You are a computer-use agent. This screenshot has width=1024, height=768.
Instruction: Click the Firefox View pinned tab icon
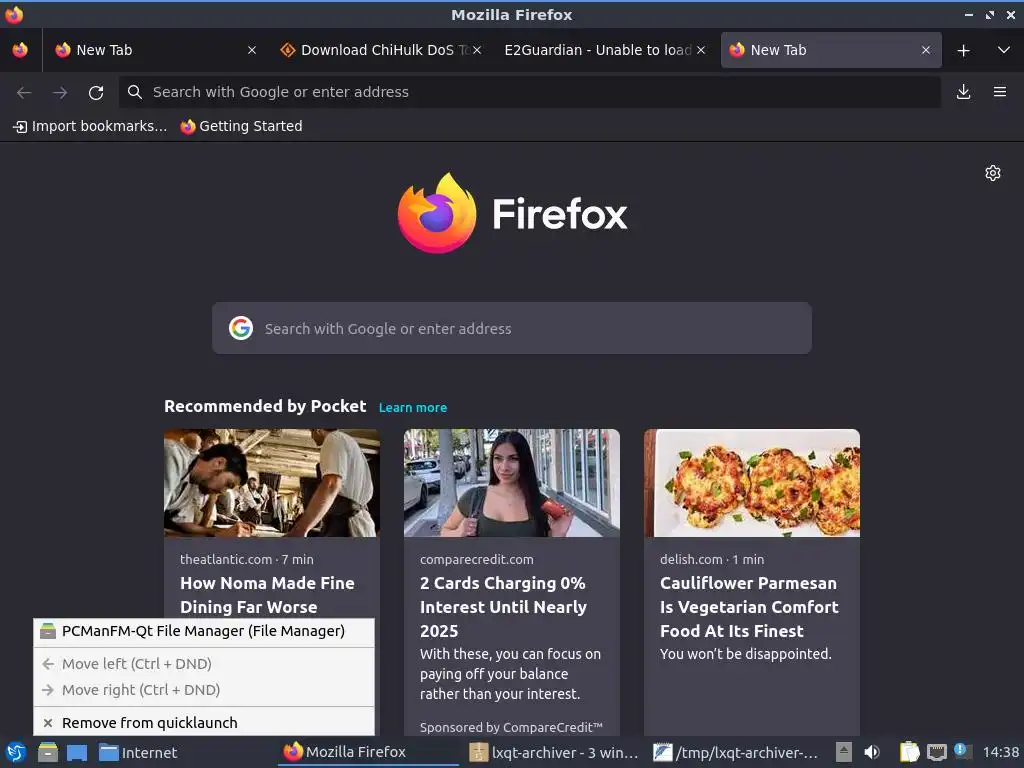[x=20, y=50]
